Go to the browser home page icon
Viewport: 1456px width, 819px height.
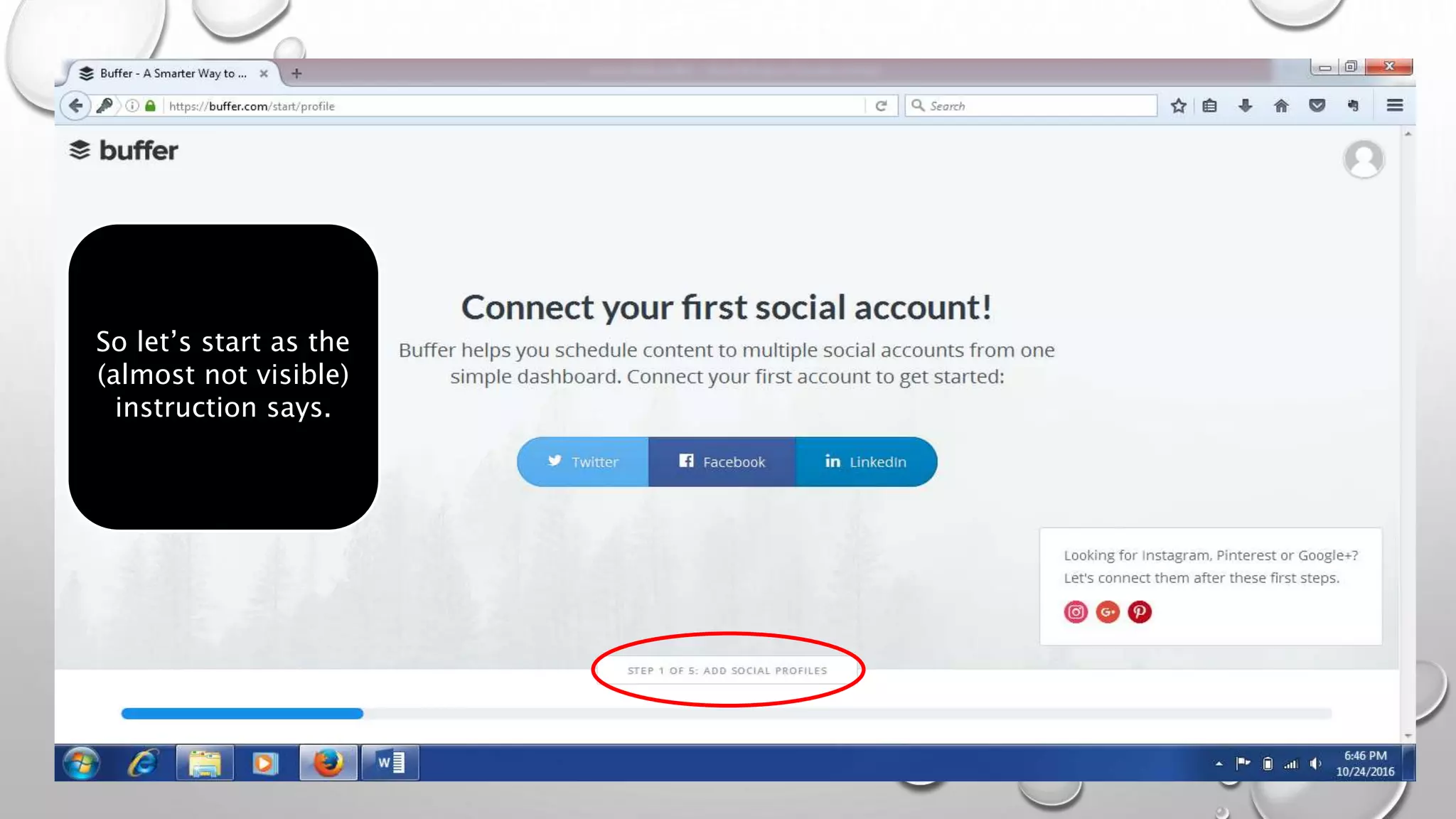1281,106
